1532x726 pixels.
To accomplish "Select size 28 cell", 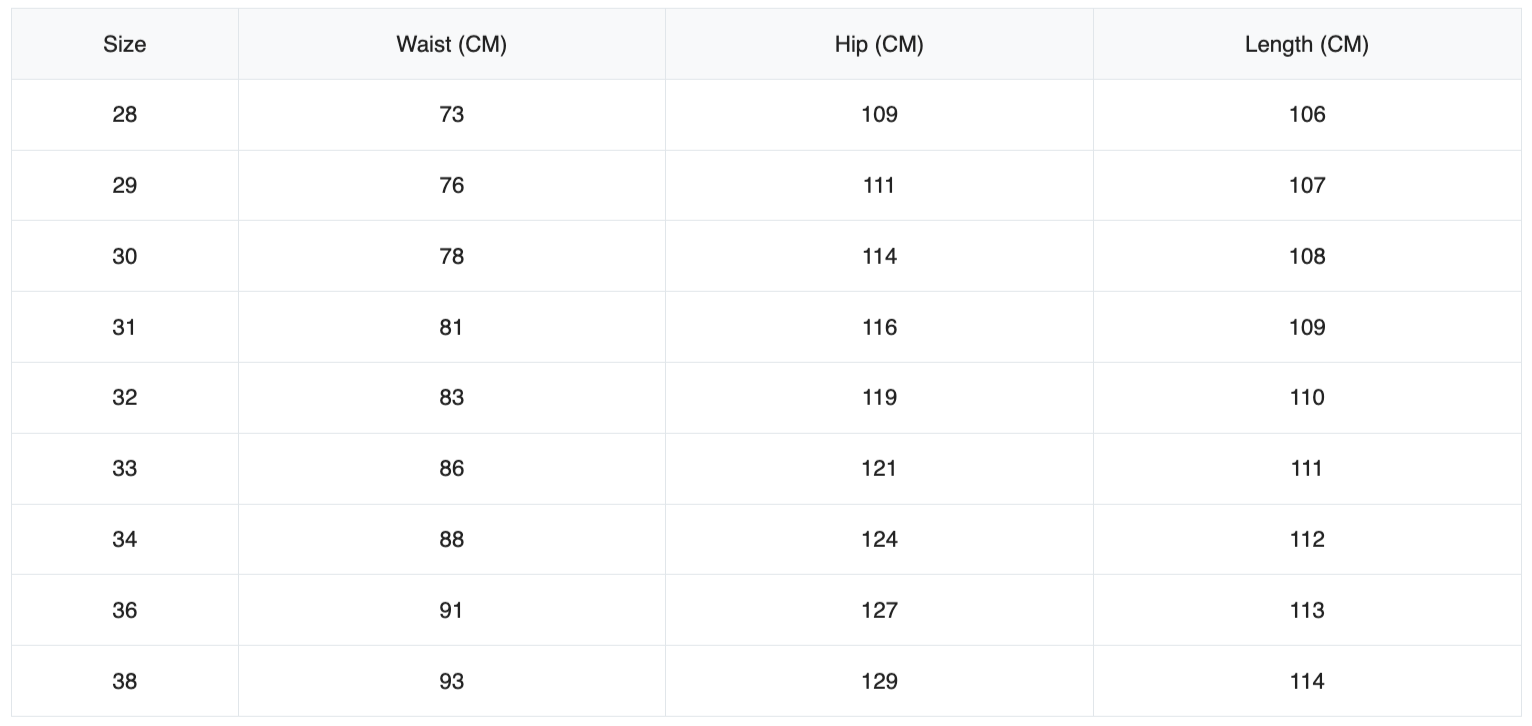I will tap(124, 115).
